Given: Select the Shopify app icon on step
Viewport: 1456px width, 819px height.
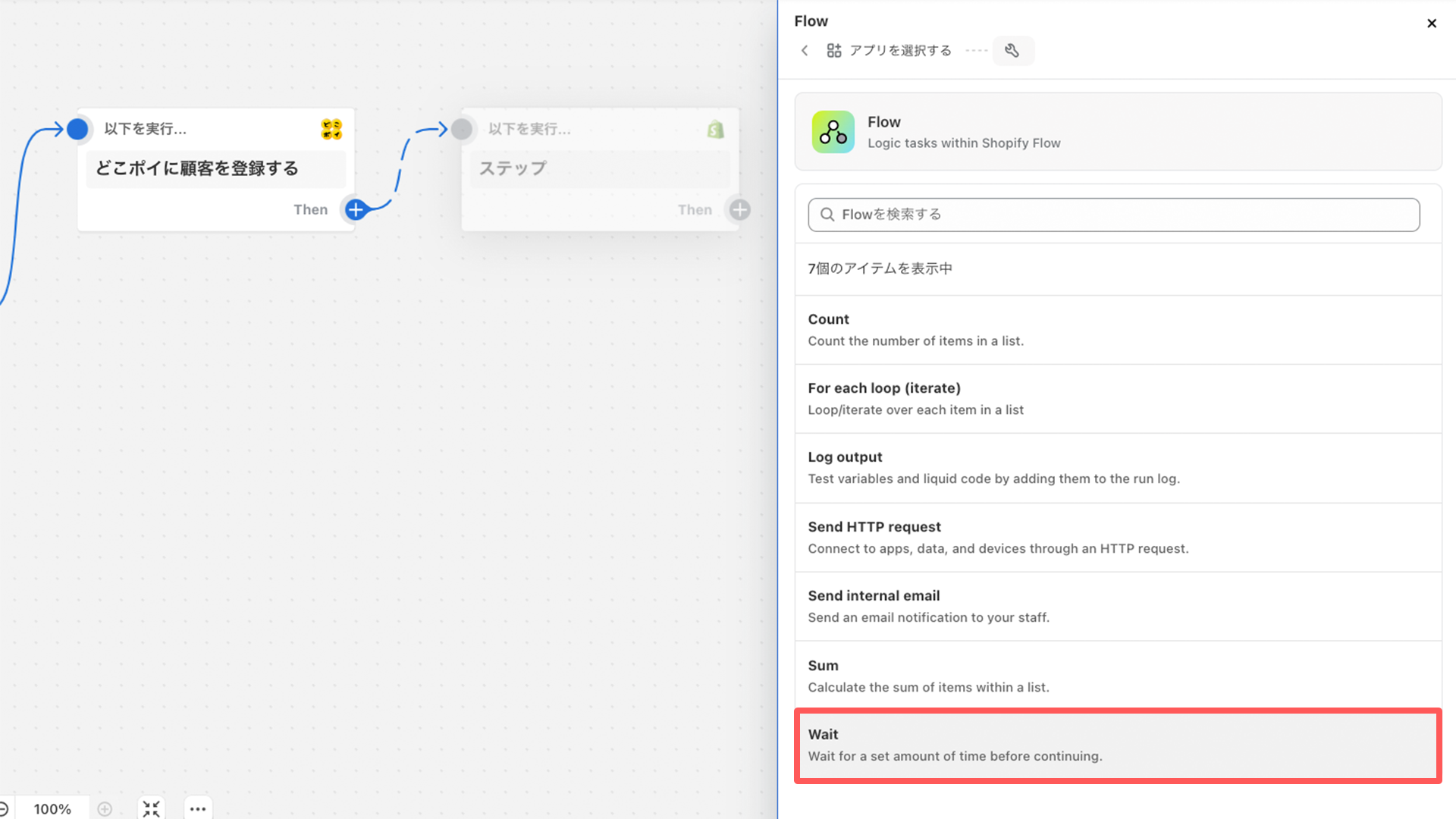Looking at the screenshot, I should tap(715, 128).
